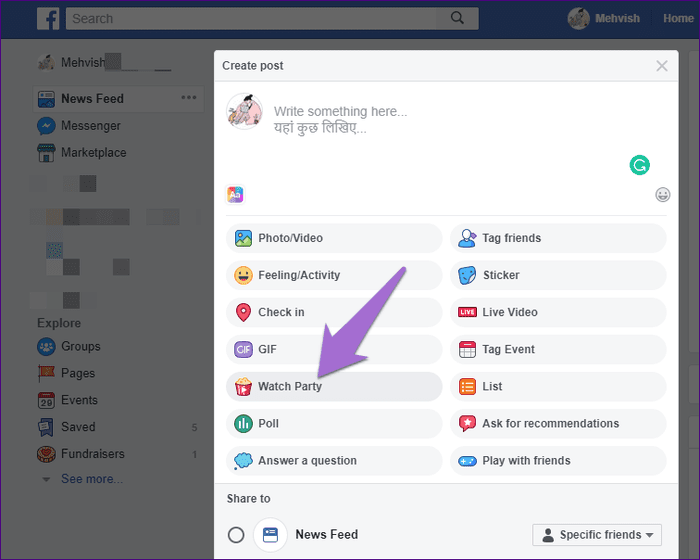Image resolution: width=700 pixels, height=560 pixels.
Task: Open Mehvish profile in top bar
Action: pos(604,18)
